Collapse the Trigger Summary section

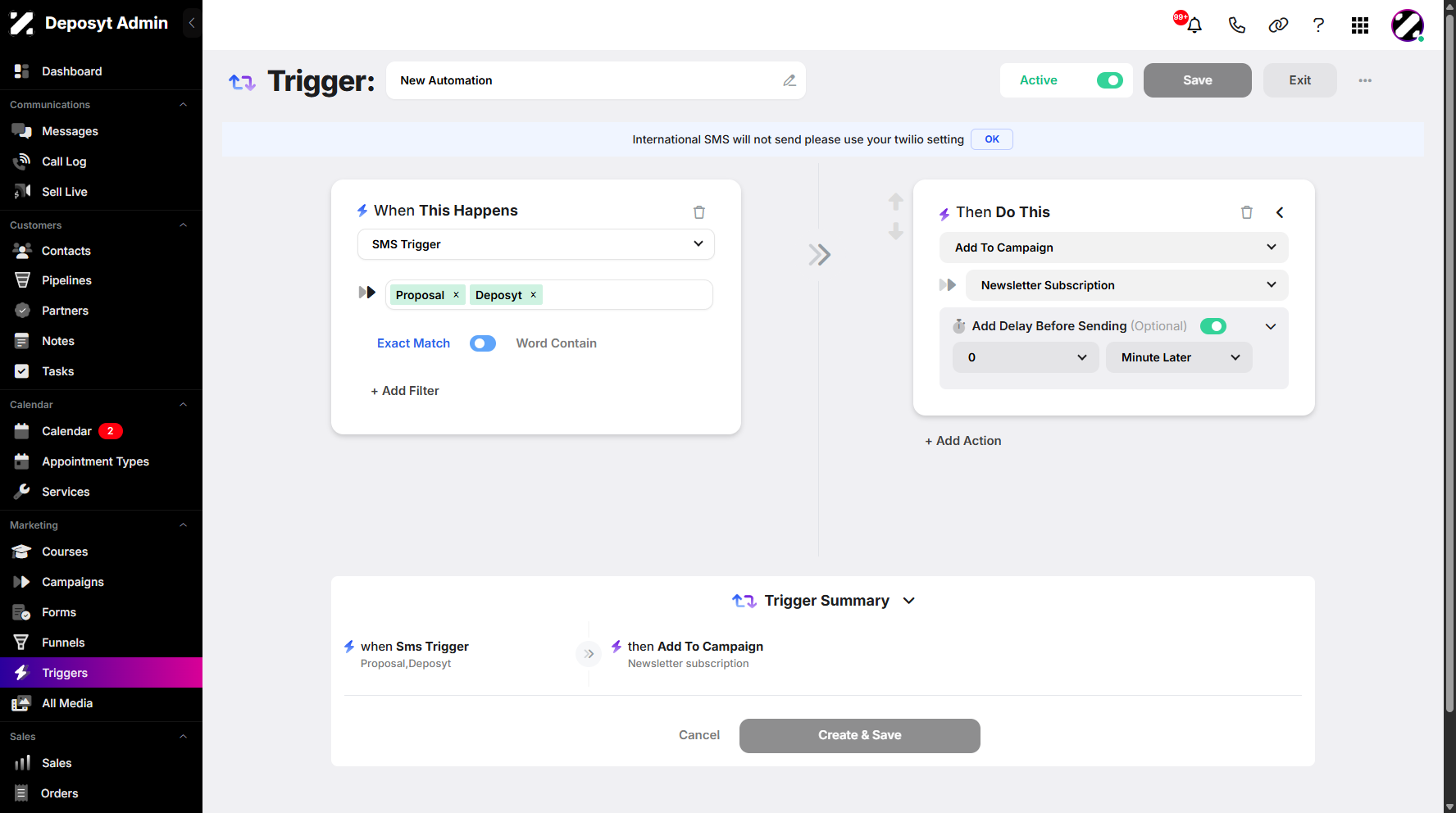pos(909,601)
